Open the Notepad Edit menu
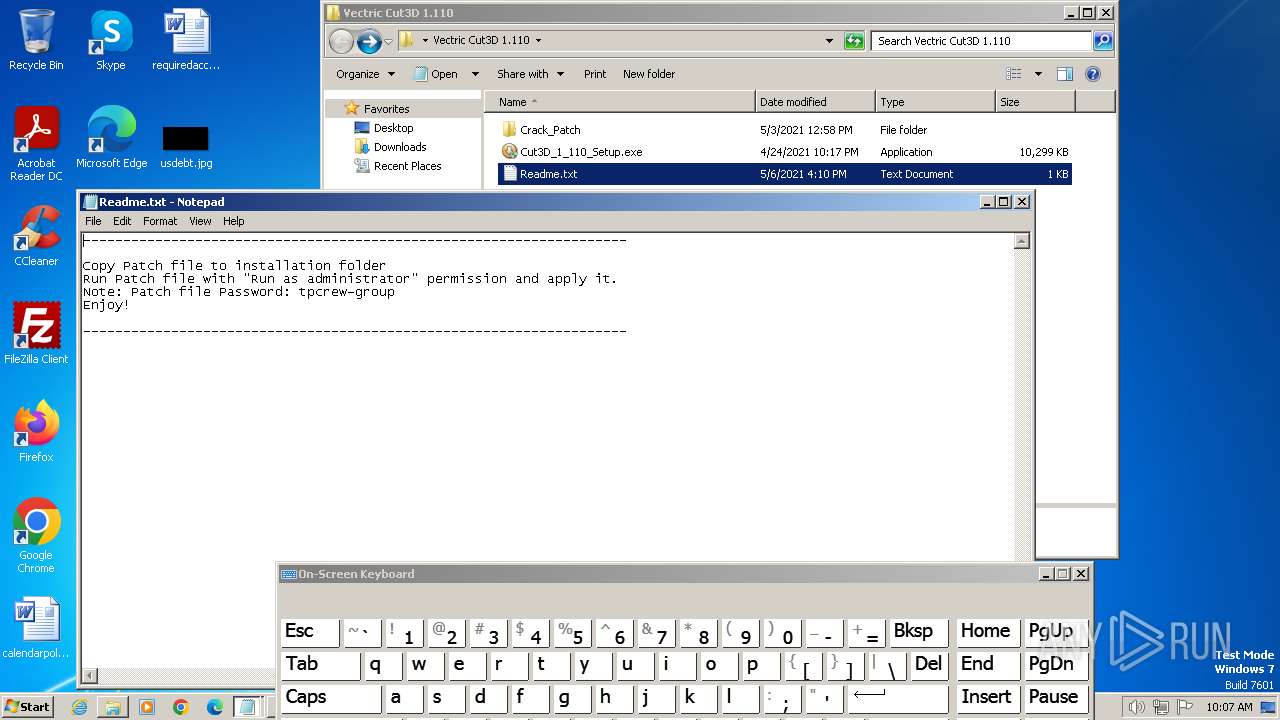 click(122, 221)
